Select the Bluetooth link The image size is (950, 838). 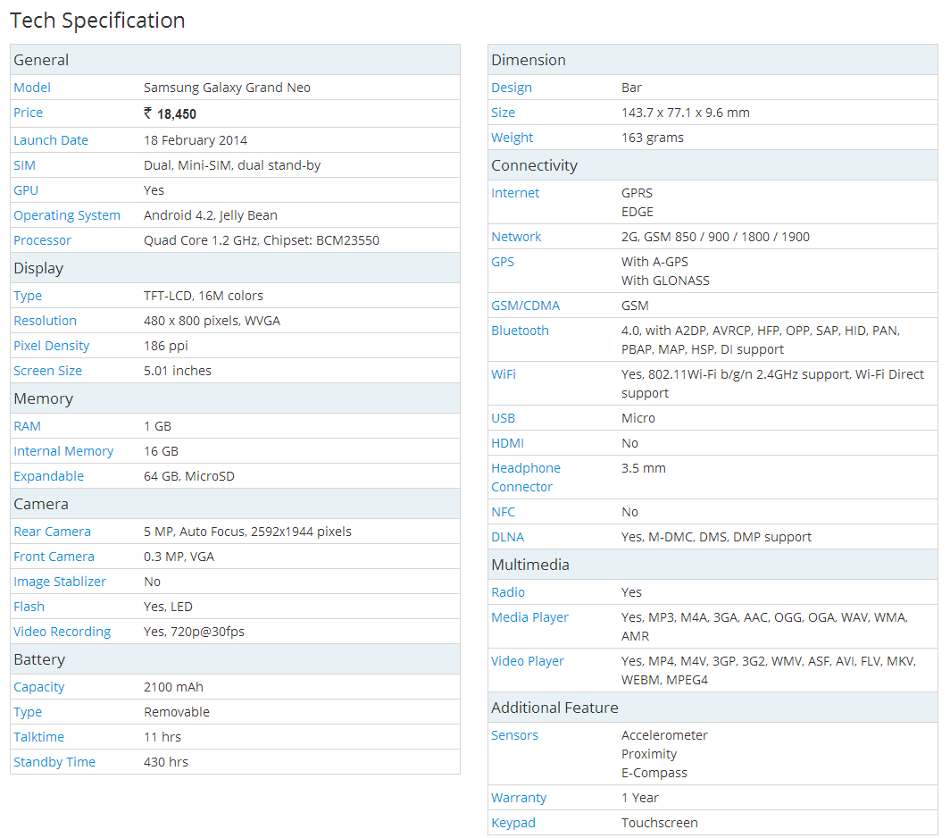pos(520,331)
